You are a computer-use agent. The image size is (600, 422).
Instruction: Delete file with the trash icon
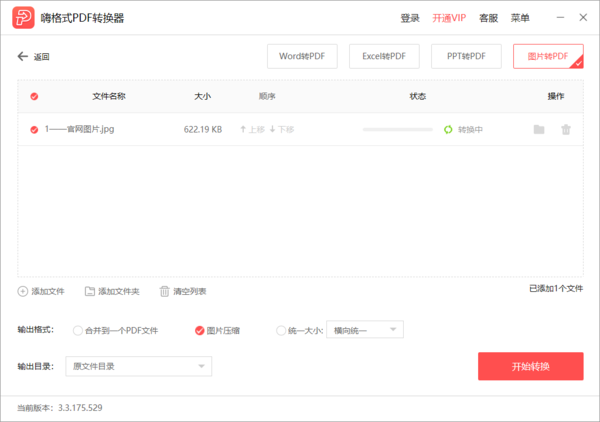point(566,129)
